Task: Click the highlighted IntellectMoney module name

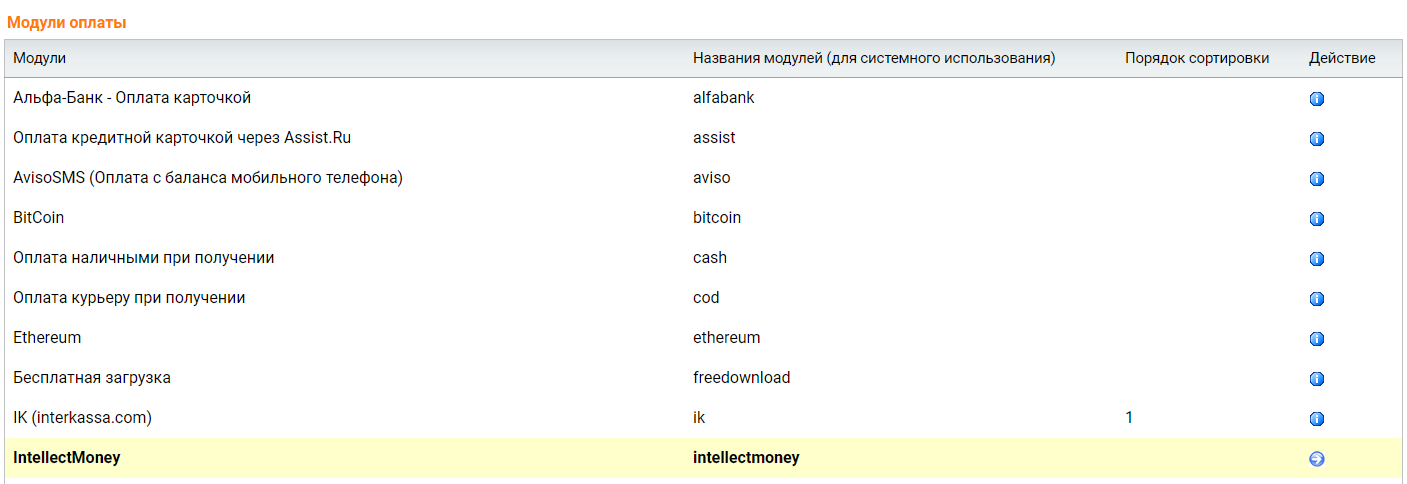Action: click(66, 458)
